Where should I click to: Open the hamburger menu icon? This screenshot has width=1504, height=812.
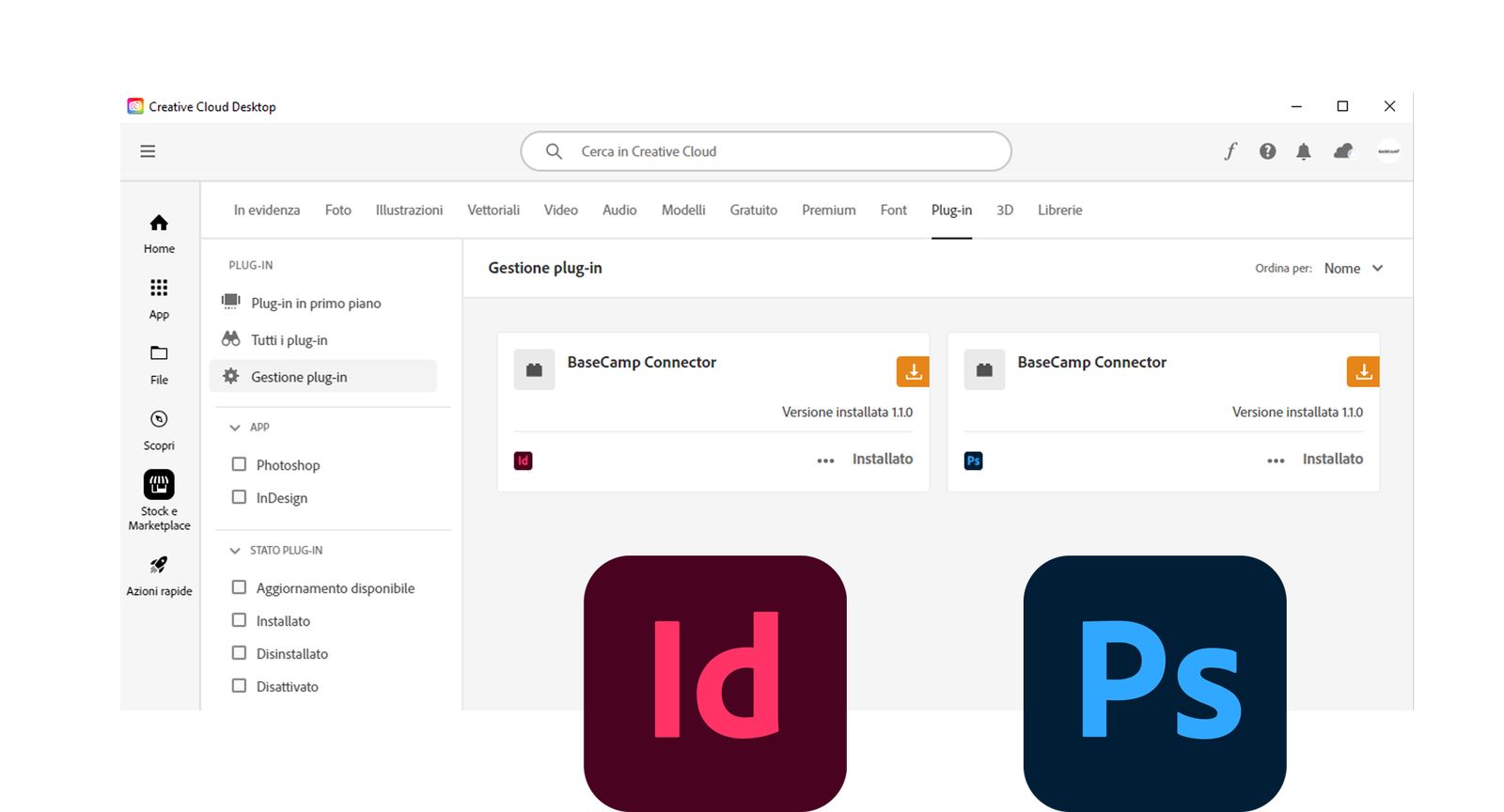(148, 151)
